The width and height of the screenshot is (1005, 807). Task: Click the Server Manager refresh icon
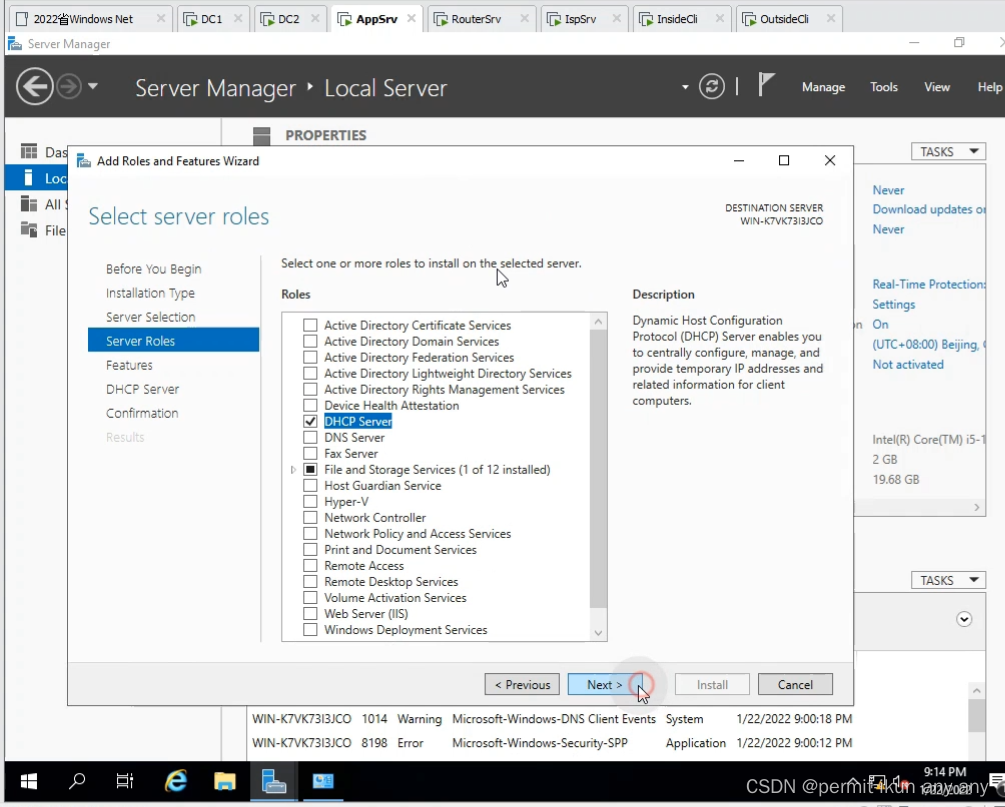pos(711,86)
